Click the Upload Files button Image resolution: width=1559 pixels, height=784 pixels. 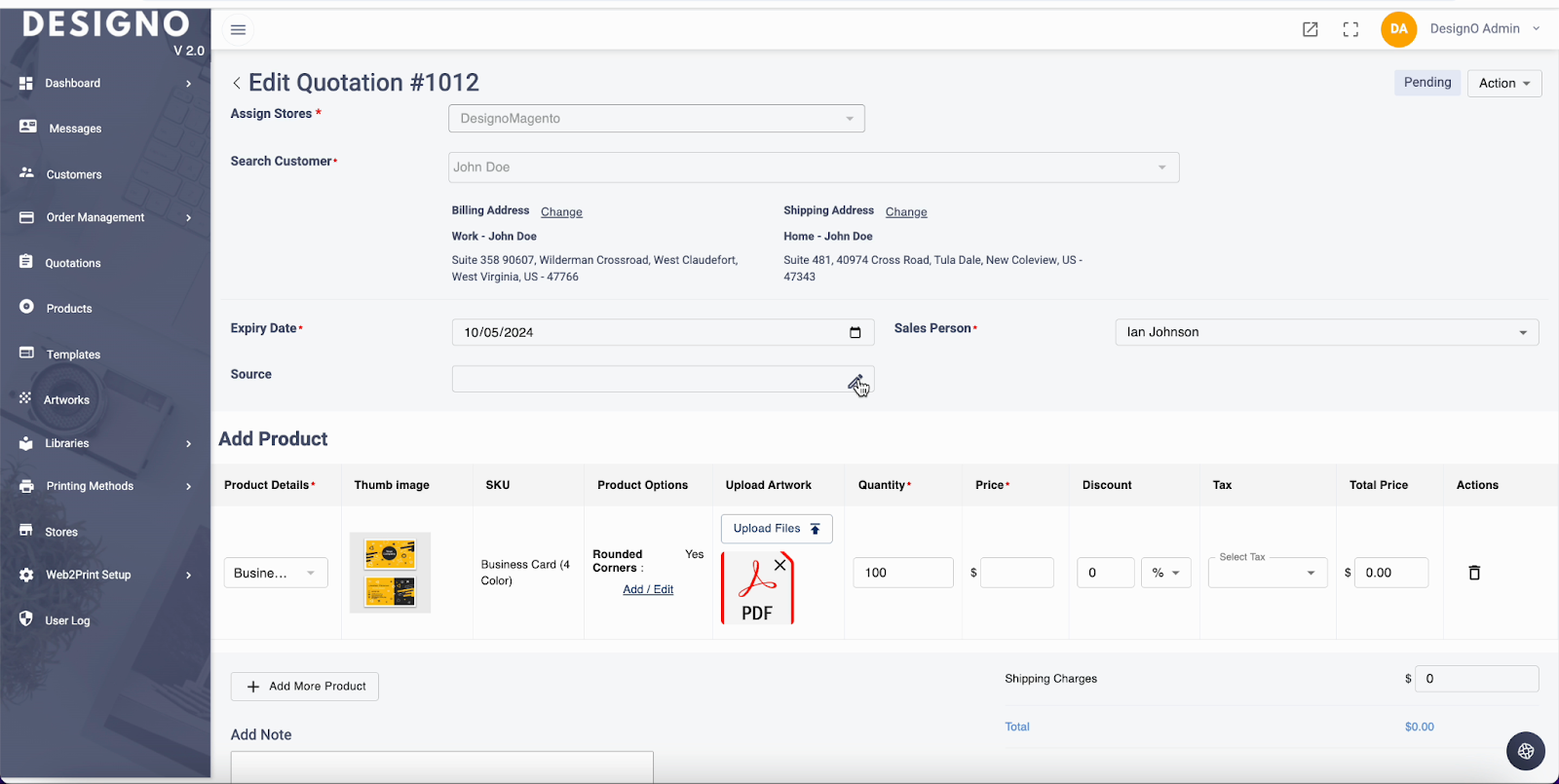777,529
